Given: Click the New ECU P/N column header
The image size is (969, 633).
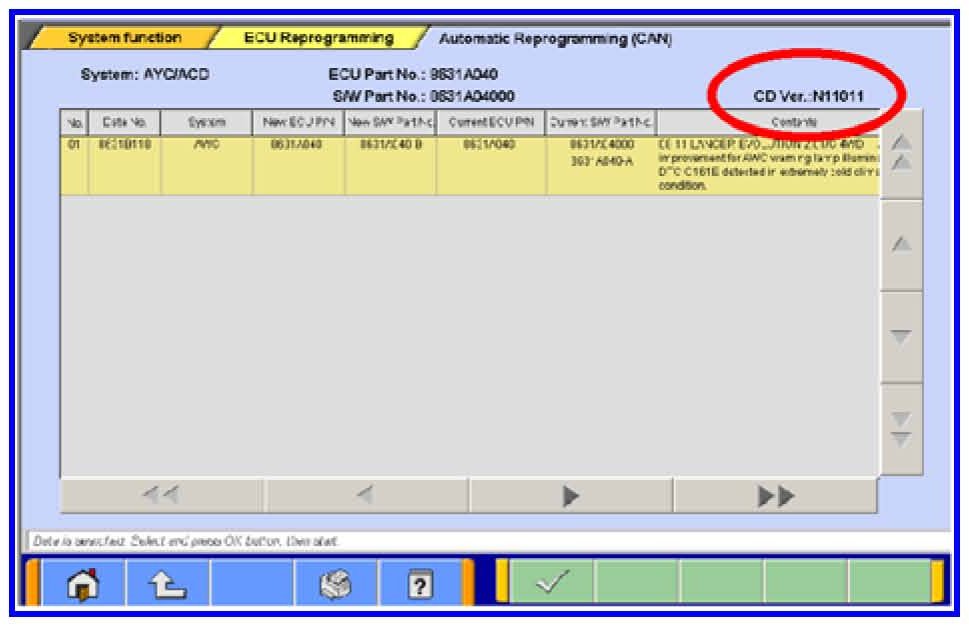Looking at the screenshot, I should pos(298,122).
